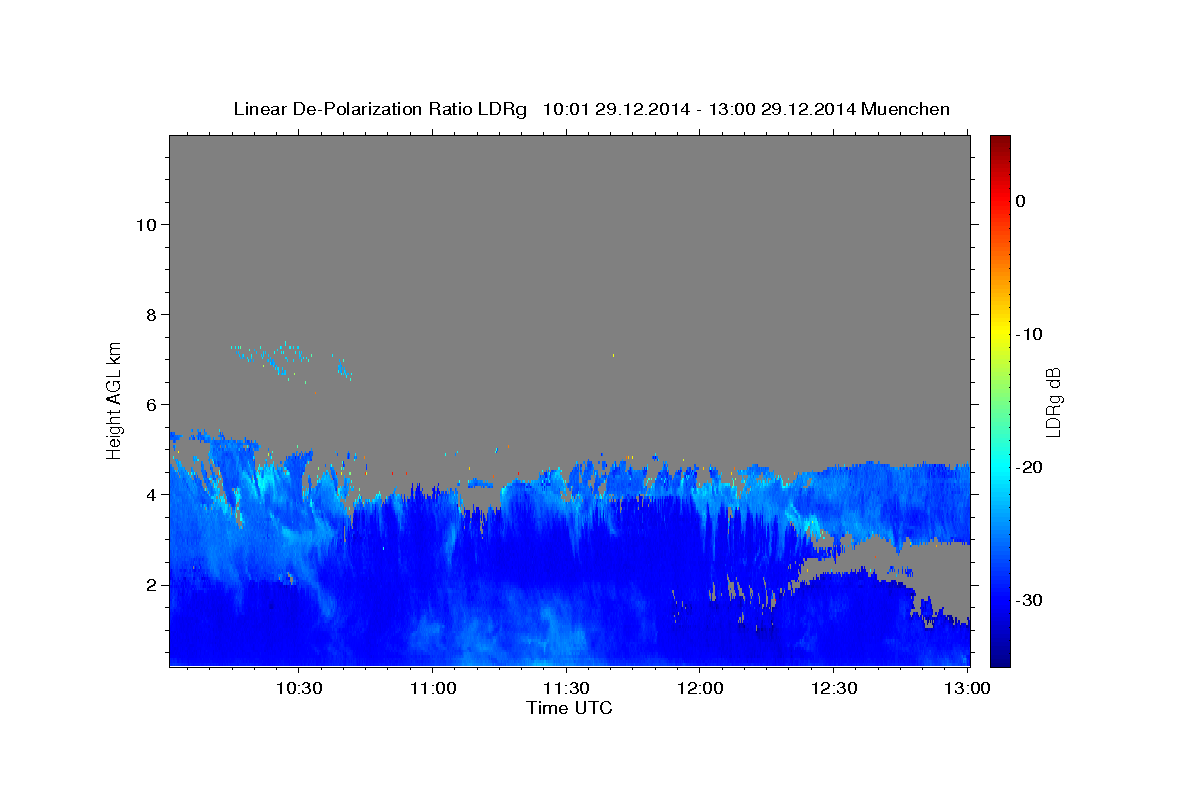Click the 11:30 time tick label

click(x=566, y=689)
